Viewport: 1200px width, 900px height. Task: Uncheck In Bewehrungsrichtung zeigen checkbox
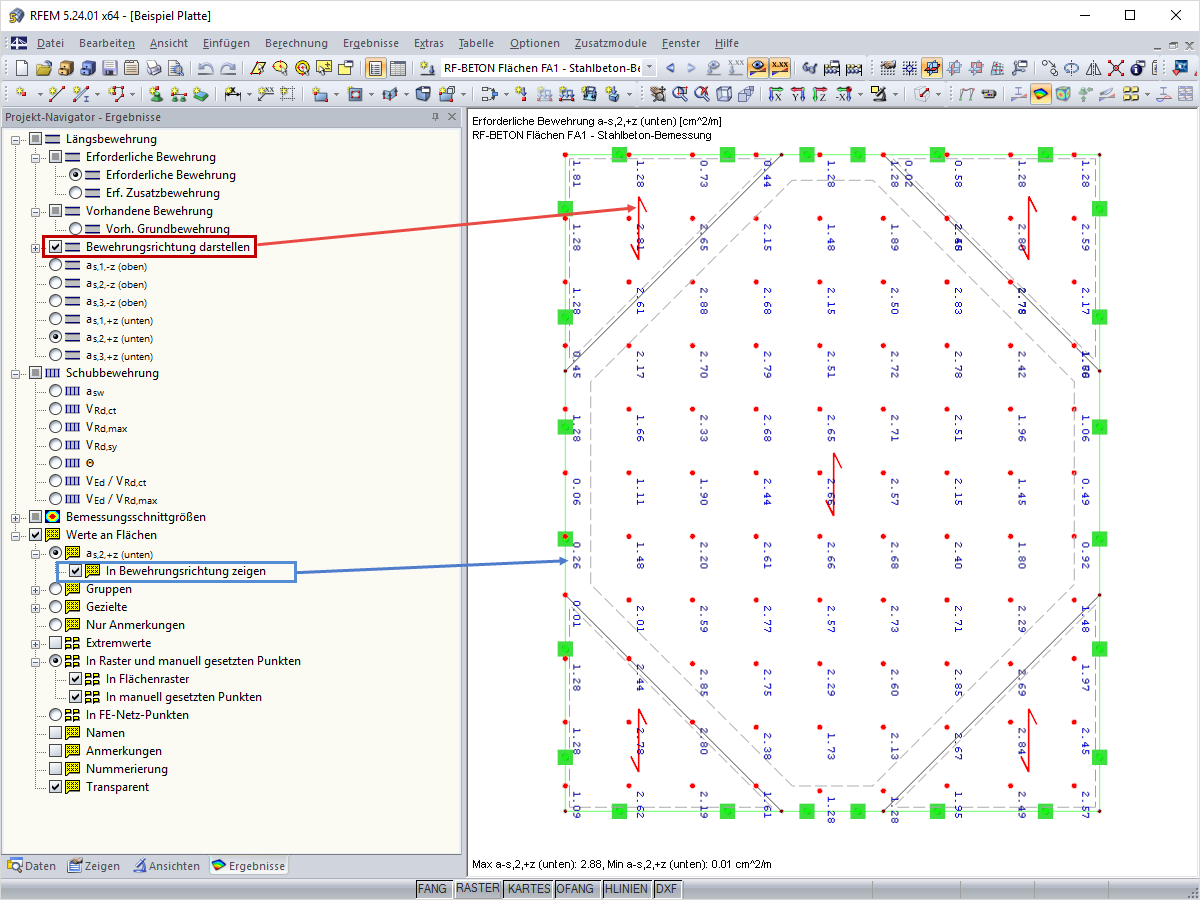(x=76, y=571)
